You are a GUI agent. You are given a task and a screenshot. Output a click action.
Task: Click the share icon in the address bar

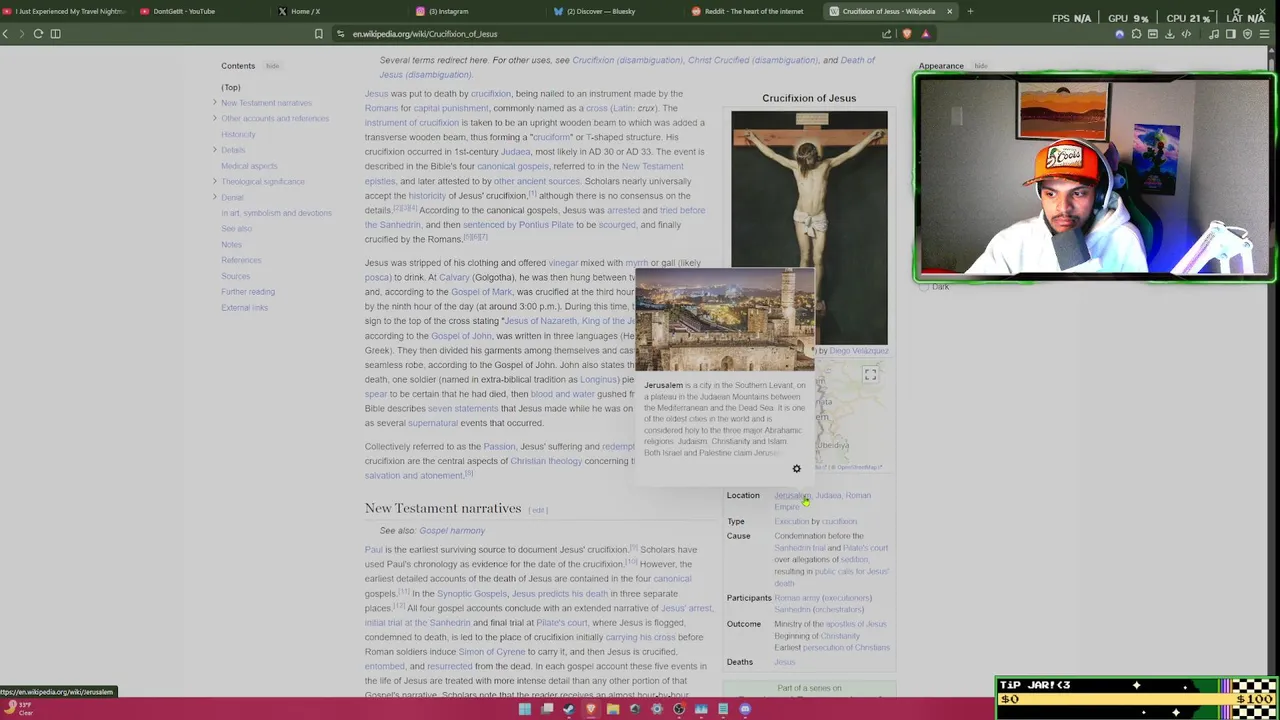pos(887,34)
